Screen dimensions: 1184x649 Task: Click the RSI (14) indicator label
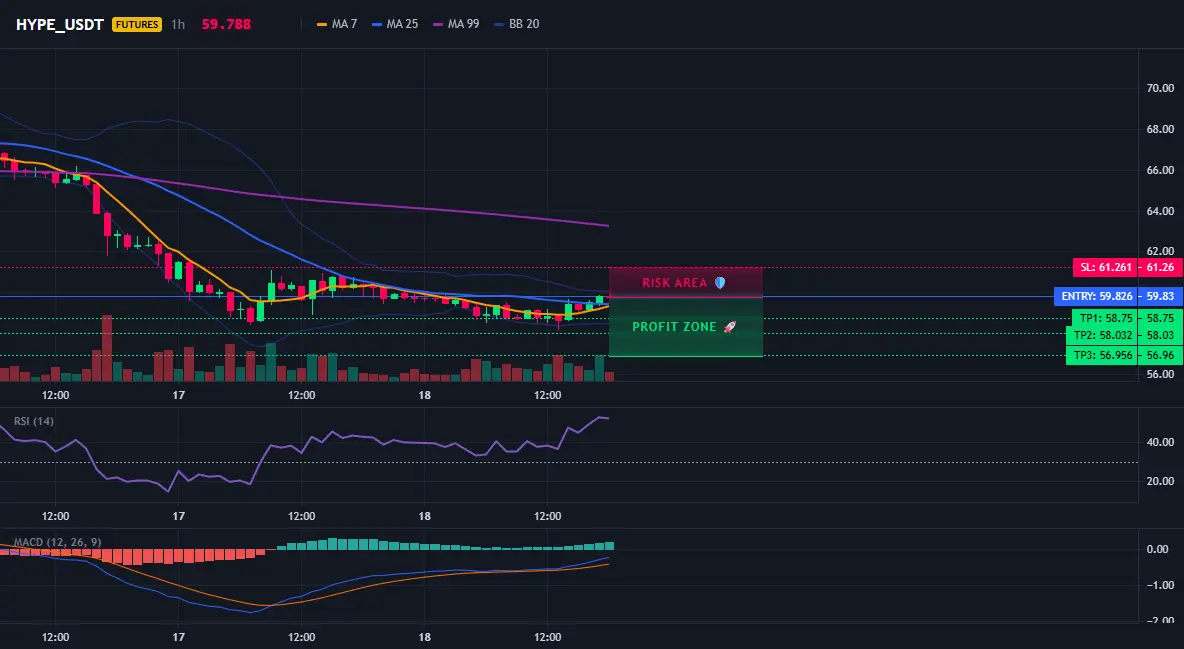pyautogui.click(x=34, y=421)
